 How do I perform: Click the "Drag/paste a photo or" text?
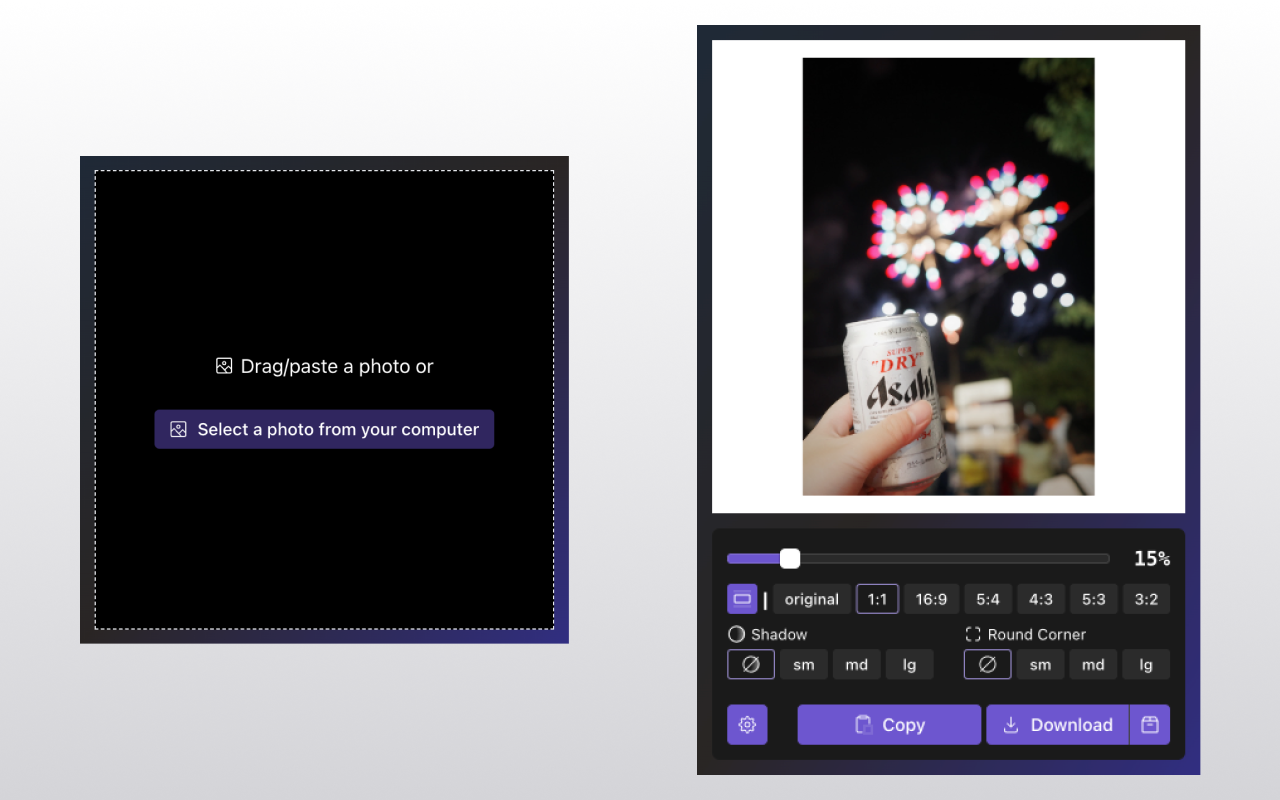(337, 366)
